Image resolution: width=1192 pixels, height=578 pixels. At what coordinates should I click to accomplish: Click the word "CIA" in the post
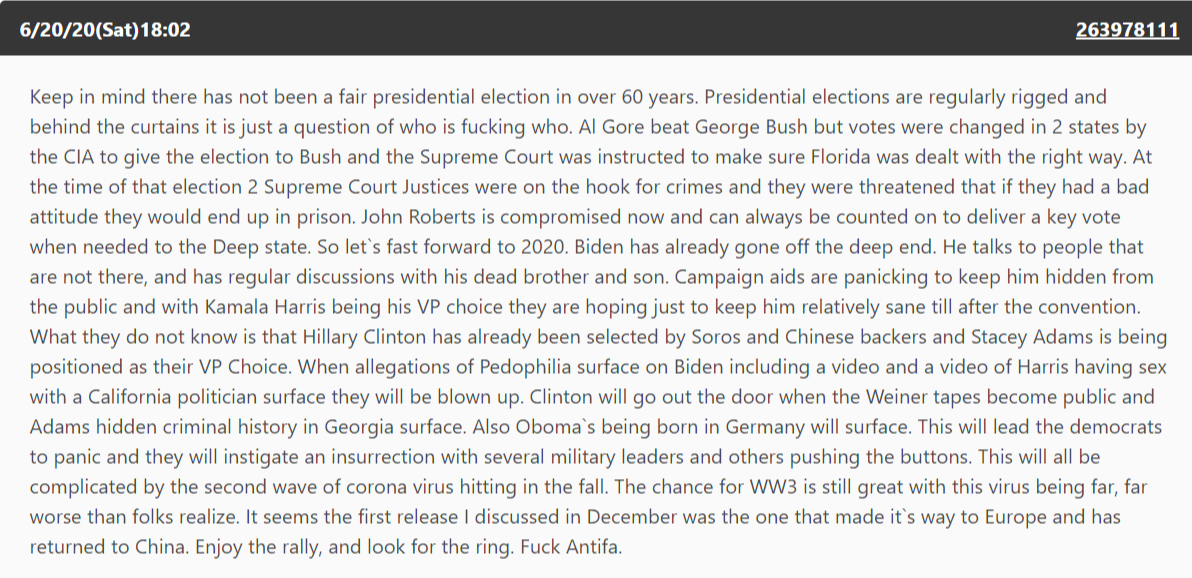pos(65,157)
